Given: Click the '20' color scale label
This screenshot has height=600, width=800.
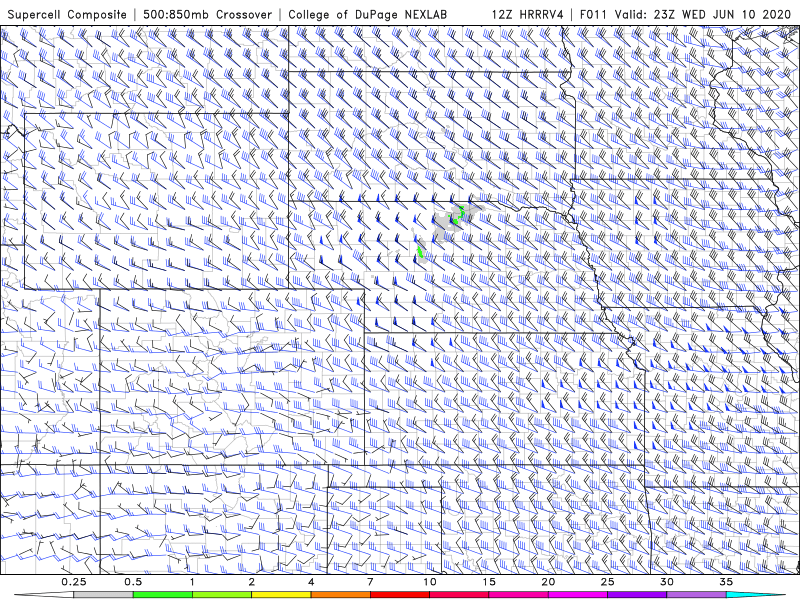Looking at the screenshot, I should pyautogui.click(x=548, y=582).
